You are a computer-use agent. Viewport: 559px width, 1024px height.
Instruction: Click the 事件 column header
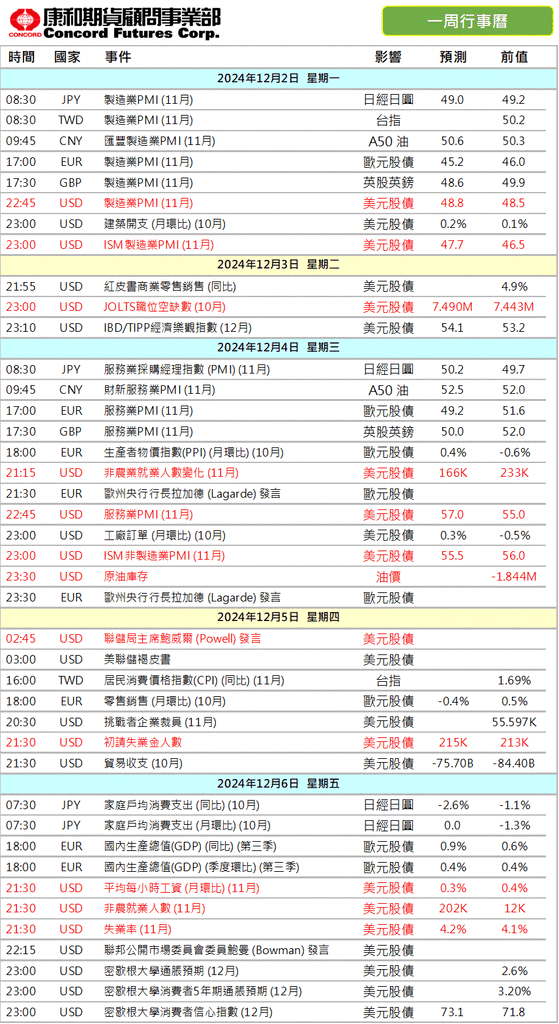(118, 57)
